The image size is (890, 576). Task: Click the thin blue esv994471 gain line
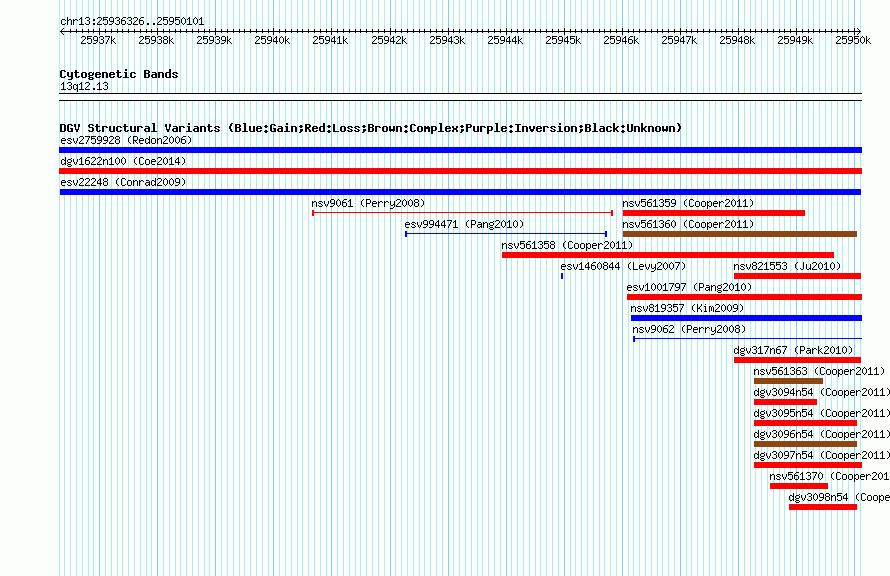506,234
